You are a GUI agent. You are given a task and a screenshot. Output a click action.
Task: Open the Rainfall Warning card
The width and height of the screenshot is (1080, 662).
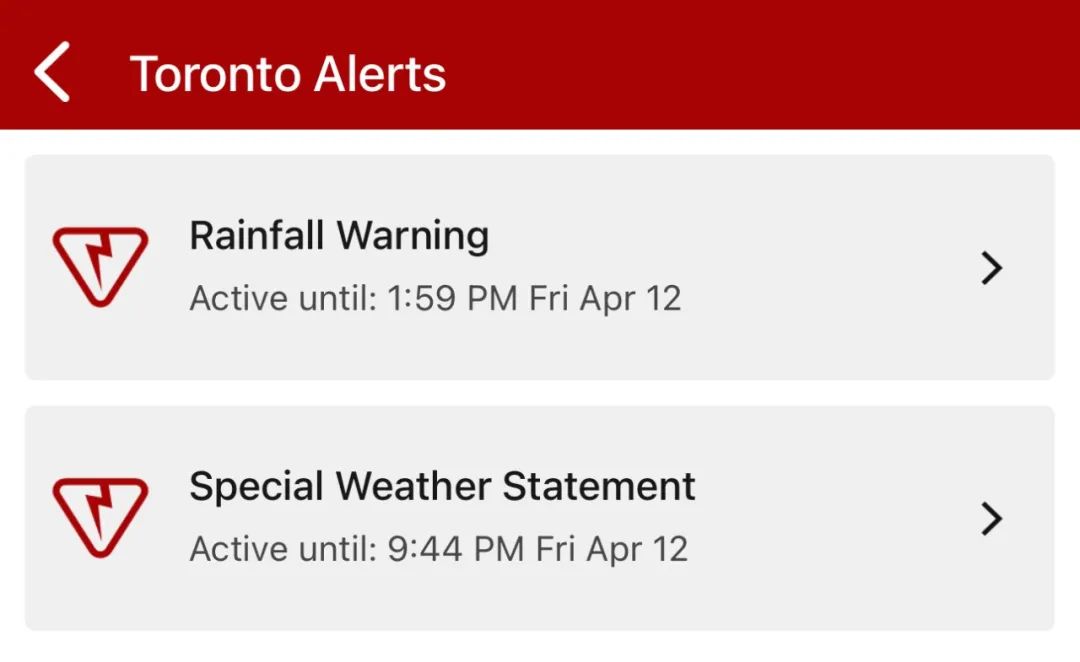pos(540,267)
